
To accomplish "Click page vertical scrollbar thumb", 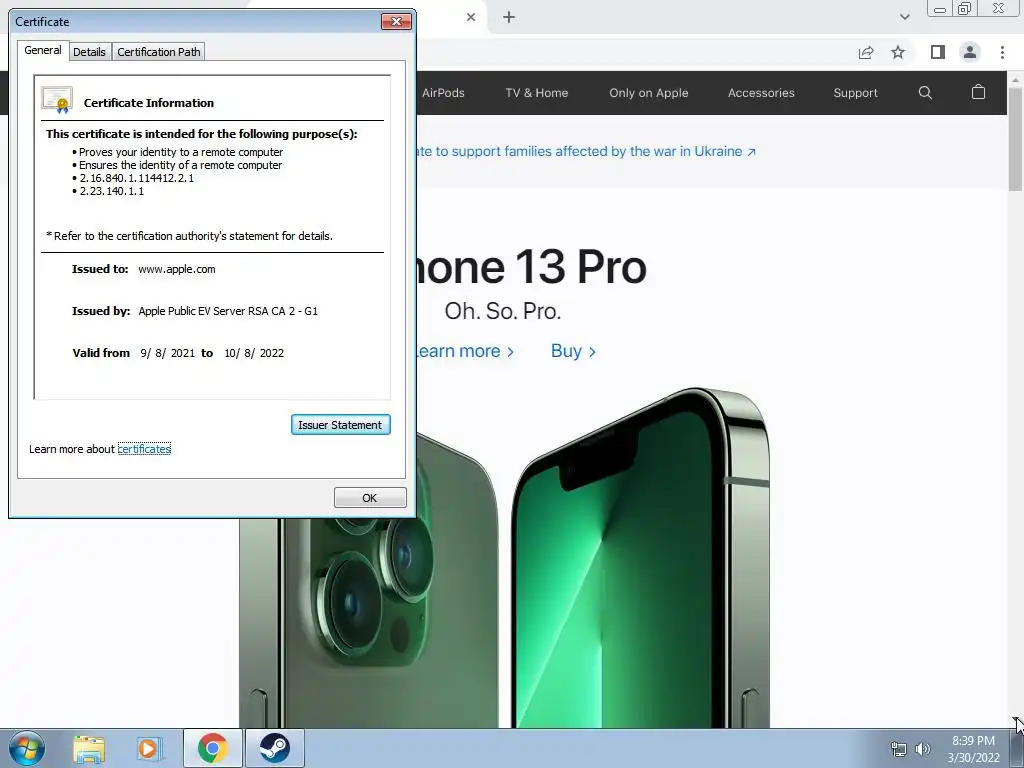I will (x=1014, y=138).
